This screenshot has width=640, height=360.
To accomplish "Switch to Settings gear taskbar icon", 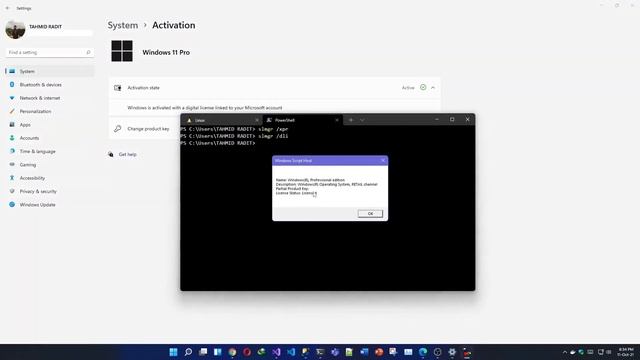I will click(x=452, y=352).
